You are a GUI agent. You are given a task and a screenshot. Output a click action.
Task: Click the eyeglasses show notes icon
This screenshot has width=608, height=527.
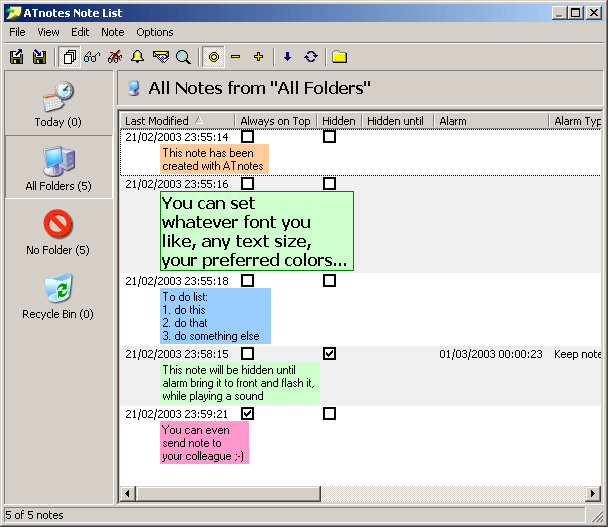[92, 57]
